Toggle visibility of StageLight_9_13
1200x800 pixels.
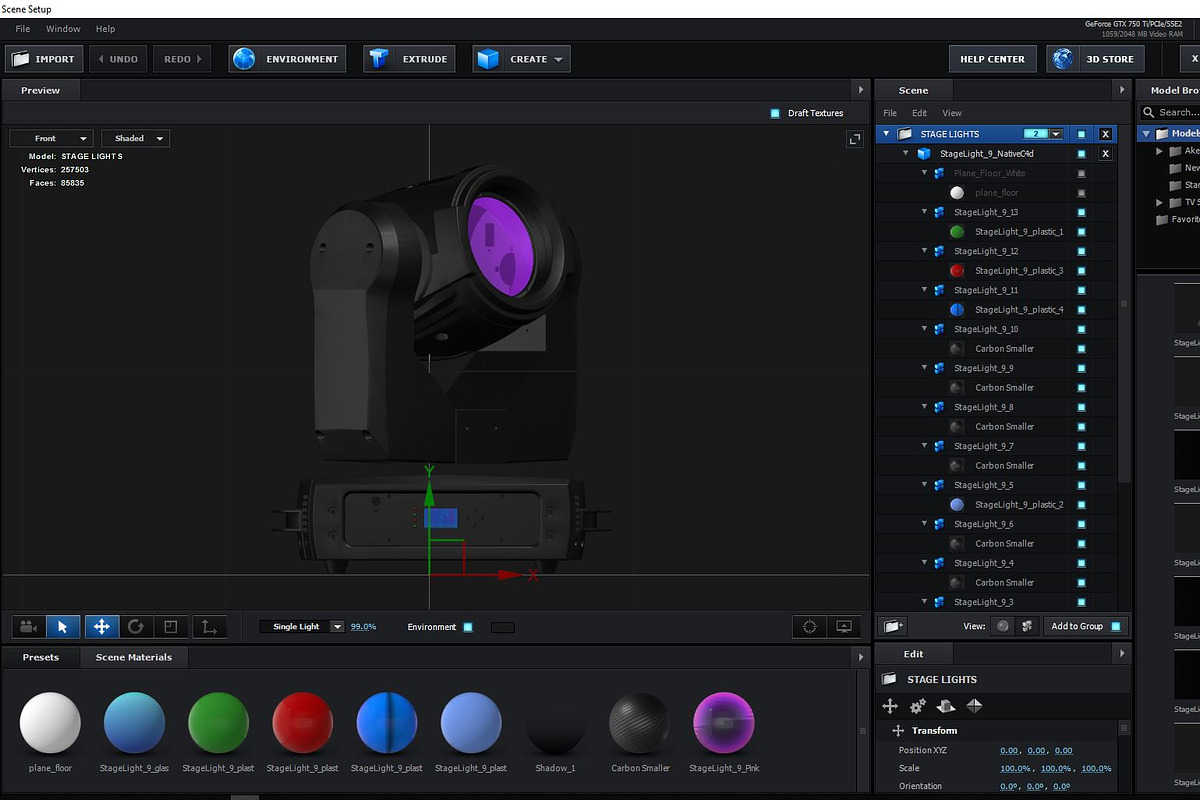click(x=1081, y=212)
